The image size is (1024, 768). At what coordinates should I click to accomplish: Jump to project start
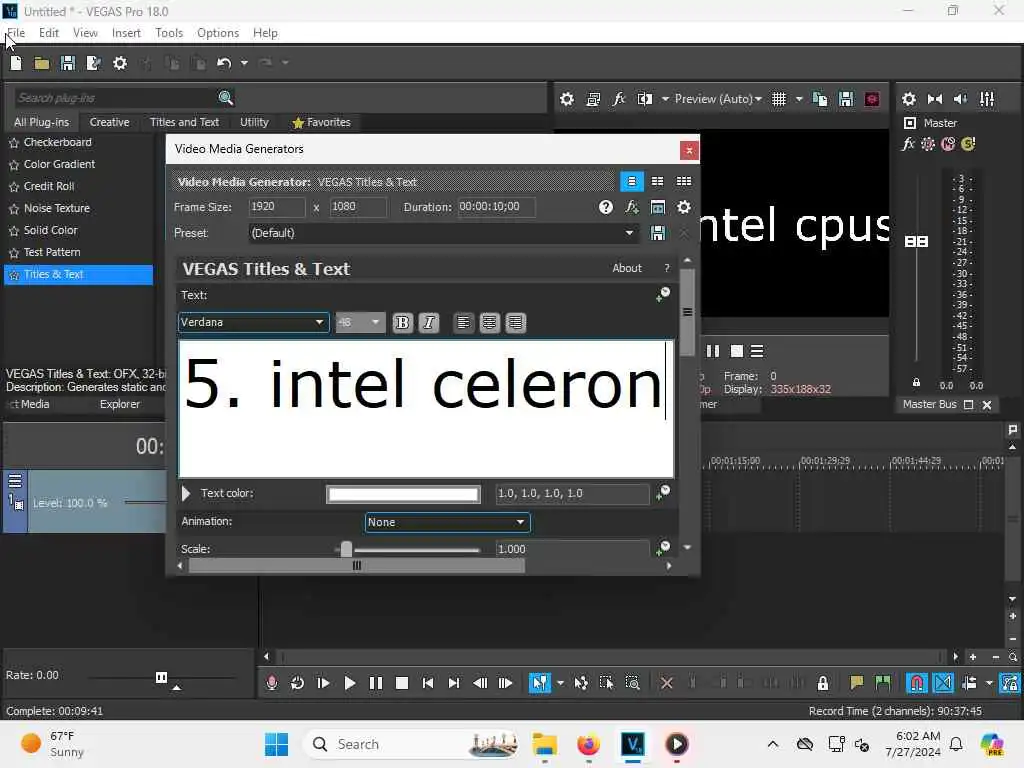tap(428, 683)
